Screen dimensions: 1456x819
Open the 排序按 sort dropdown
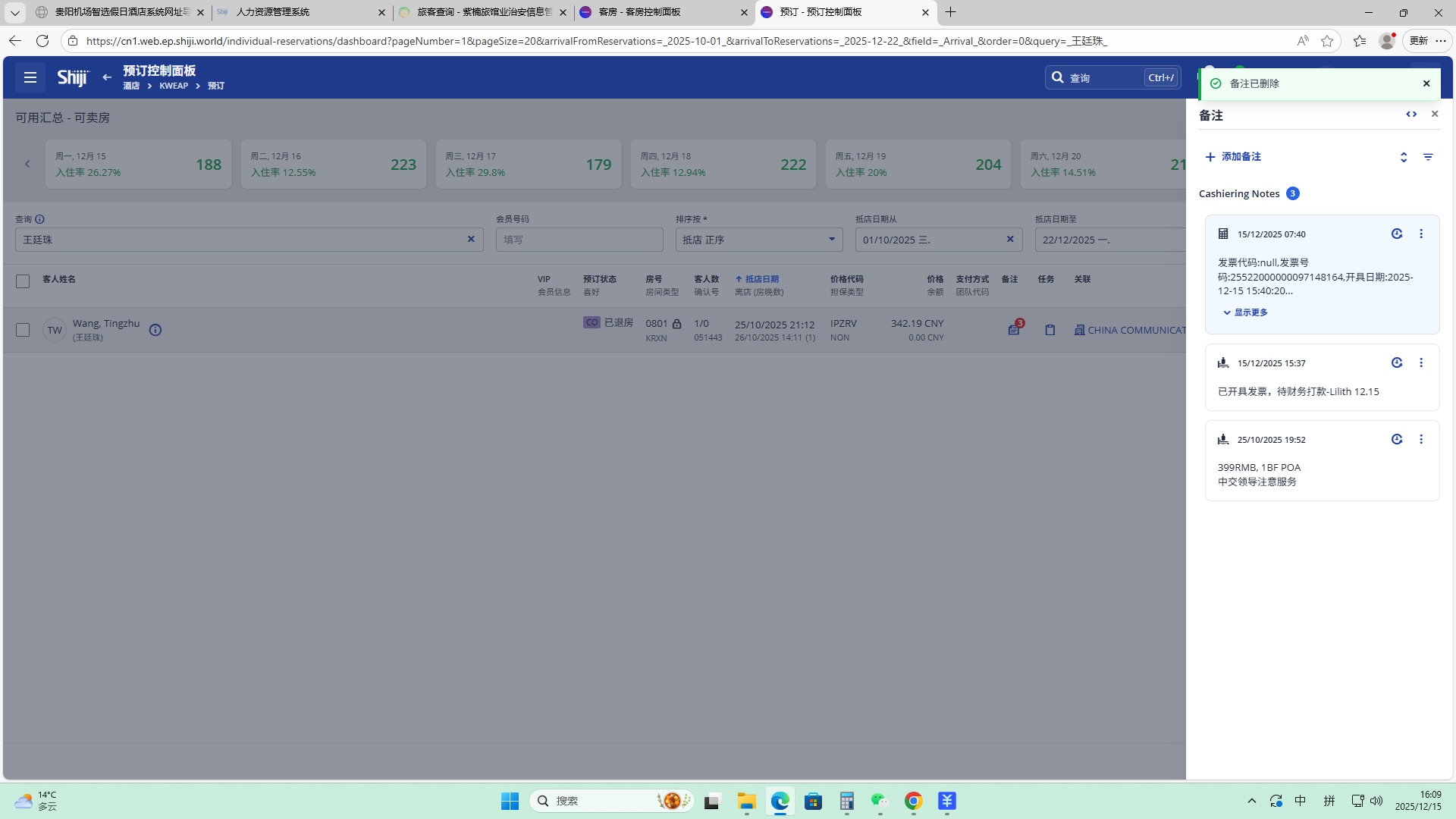tap(758, 240)
